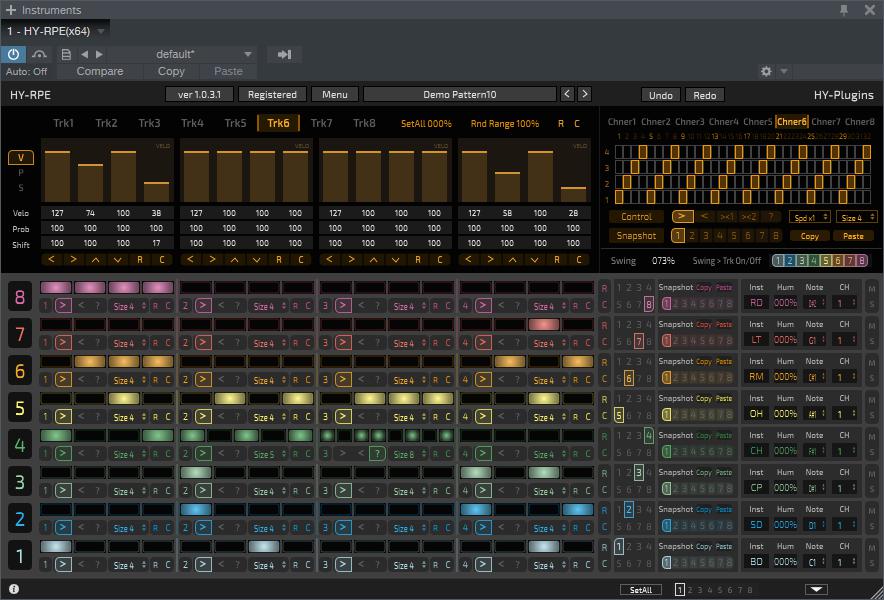Click the down-arrow button at bottom right

[816, 589]
